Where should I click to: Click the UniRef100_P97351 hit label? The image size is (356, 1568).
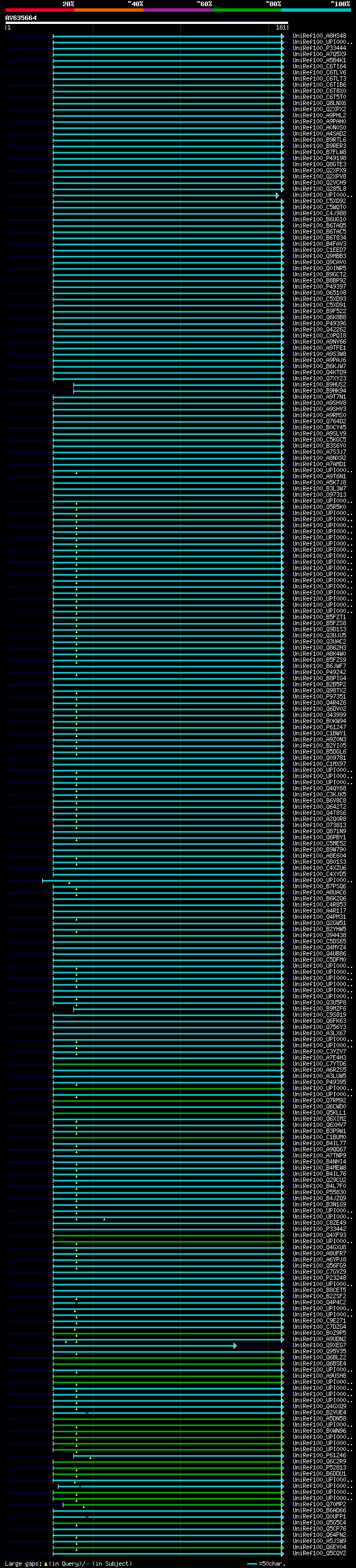[x=319, y=696]
